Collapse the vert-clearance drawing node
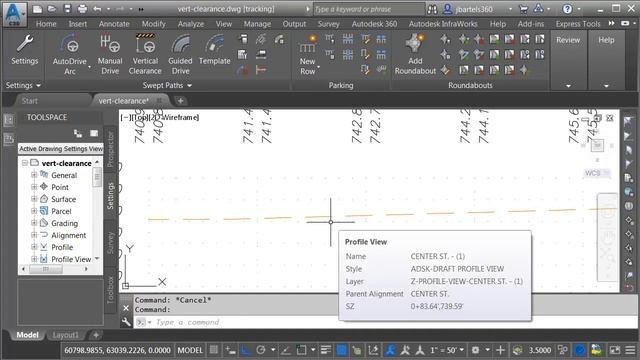The image size is (640, 360). [x=25, y=163]
